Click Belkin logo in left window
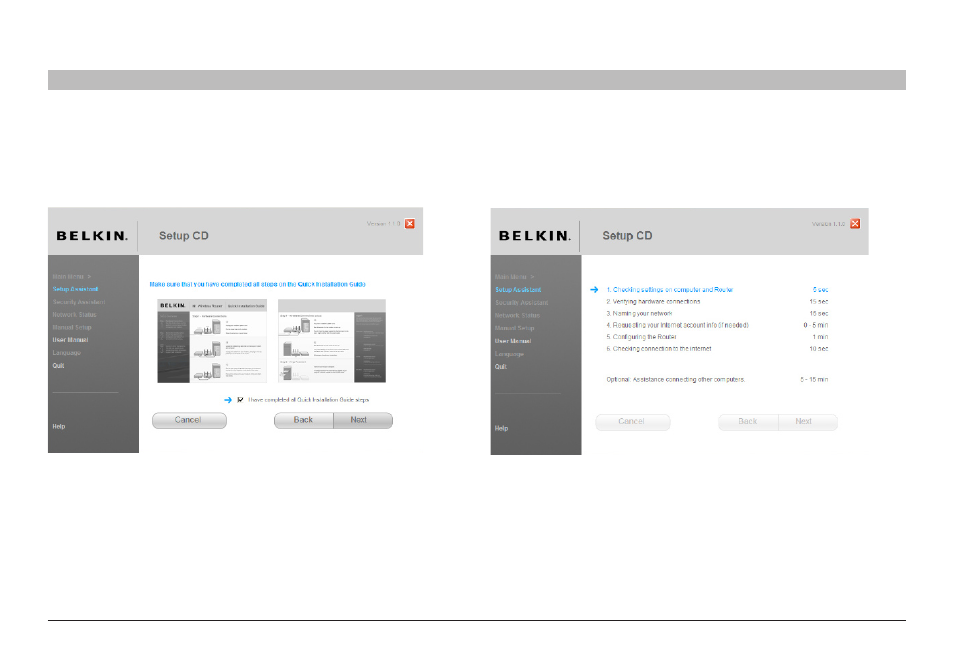Image resolution: width=954 pixels, height=668 pixels. tap(92, 236)
